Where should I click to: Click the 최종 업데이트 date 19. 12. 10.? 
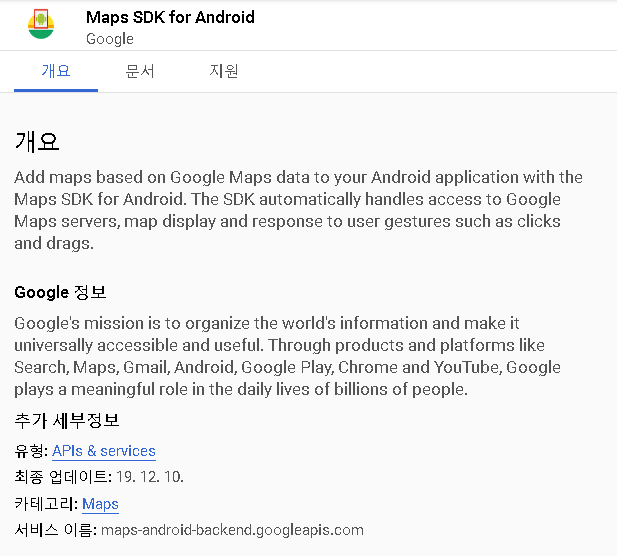point(150,477)
